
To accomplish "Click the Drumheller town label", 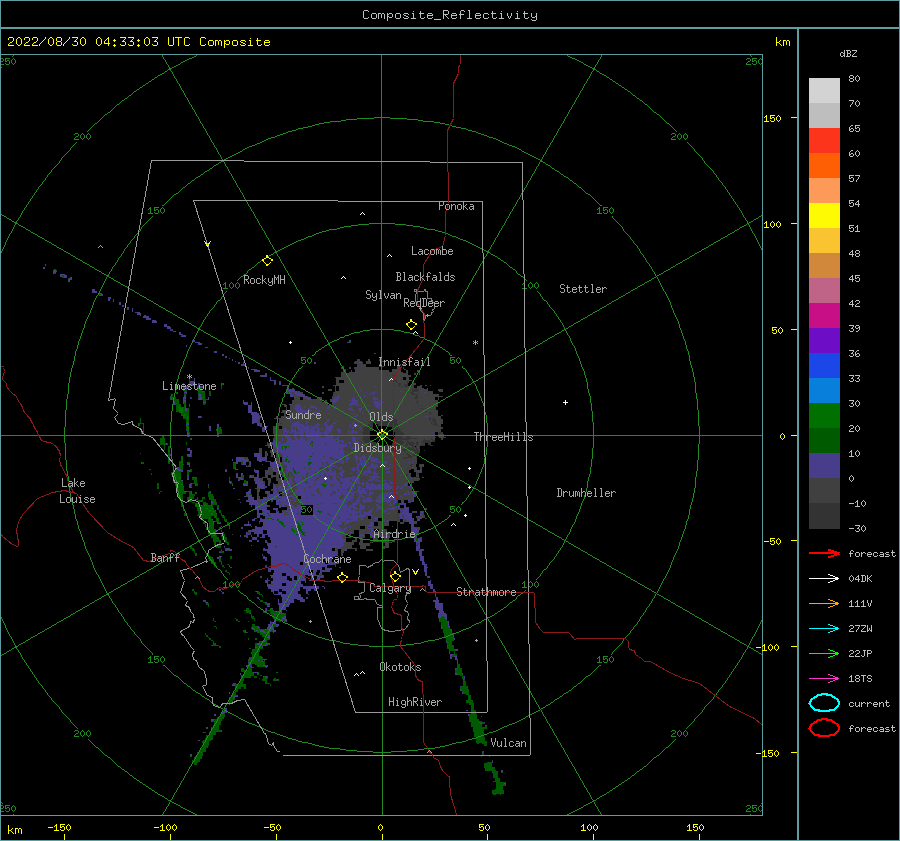I will click(586, 493).
